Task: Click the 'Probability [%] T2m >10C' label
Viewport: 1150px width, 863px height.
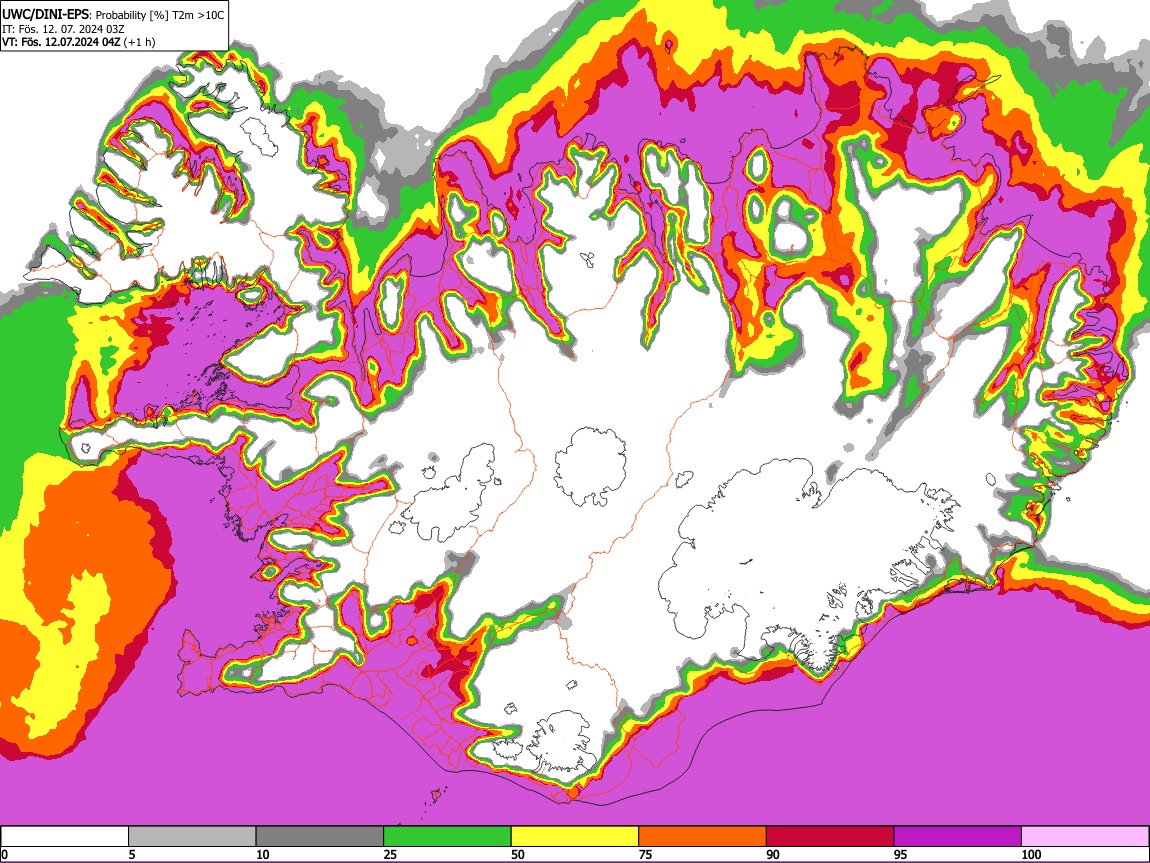Action: point(160,15)
